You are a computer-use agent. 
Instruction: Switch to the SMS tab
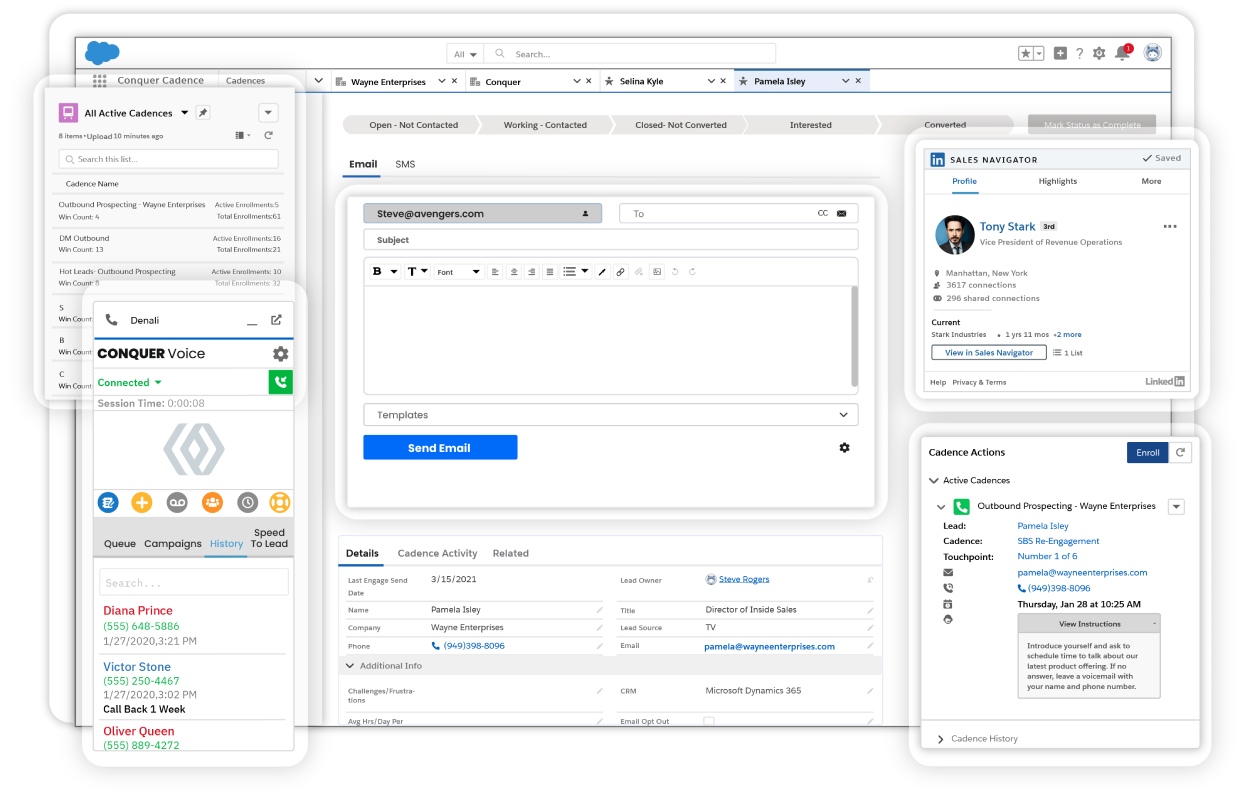click(x=405, y=164)
